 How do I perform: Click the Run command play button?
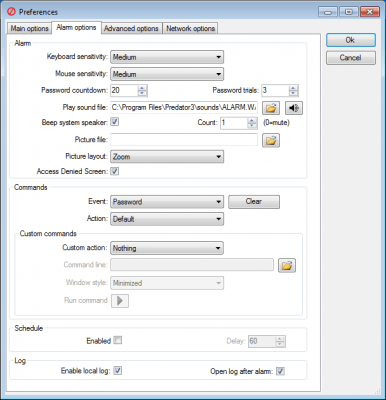[x=120, y=301]
